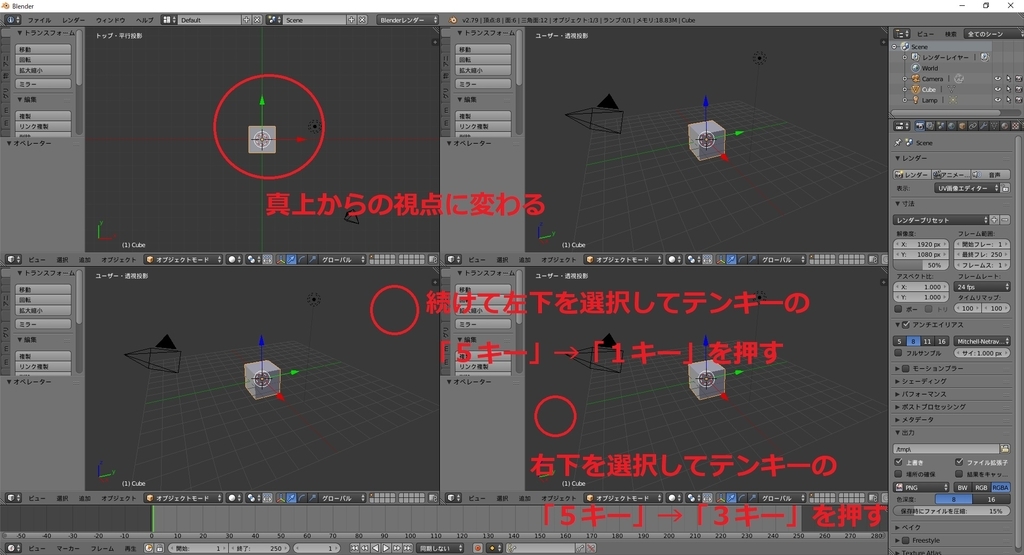Toggle the ファイル拡張子 checkbox
The image size is (1024, 555).
click(959, 462)
